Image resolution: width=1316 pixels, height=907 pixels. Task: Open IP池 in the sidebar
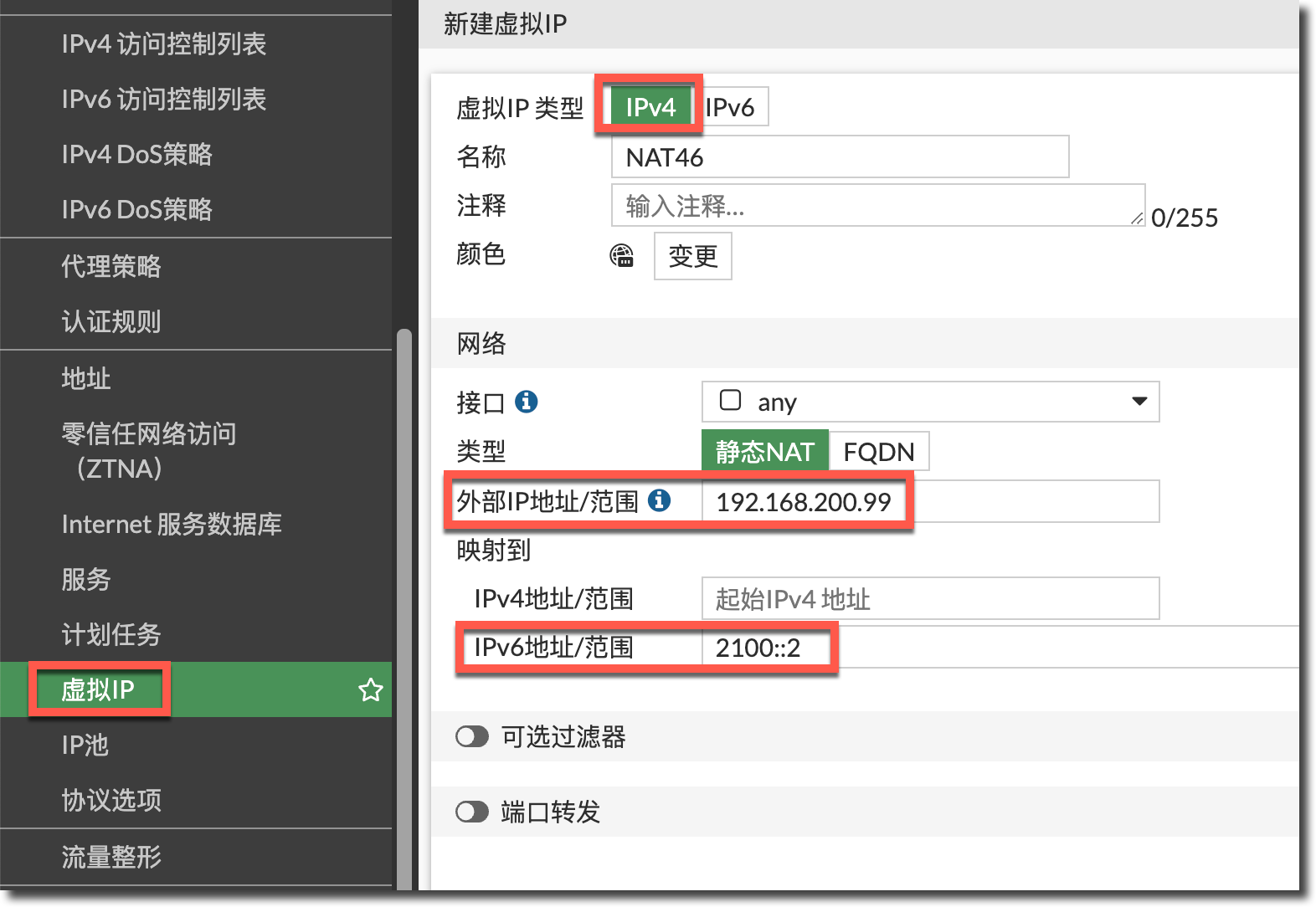[x=85, y=745]
